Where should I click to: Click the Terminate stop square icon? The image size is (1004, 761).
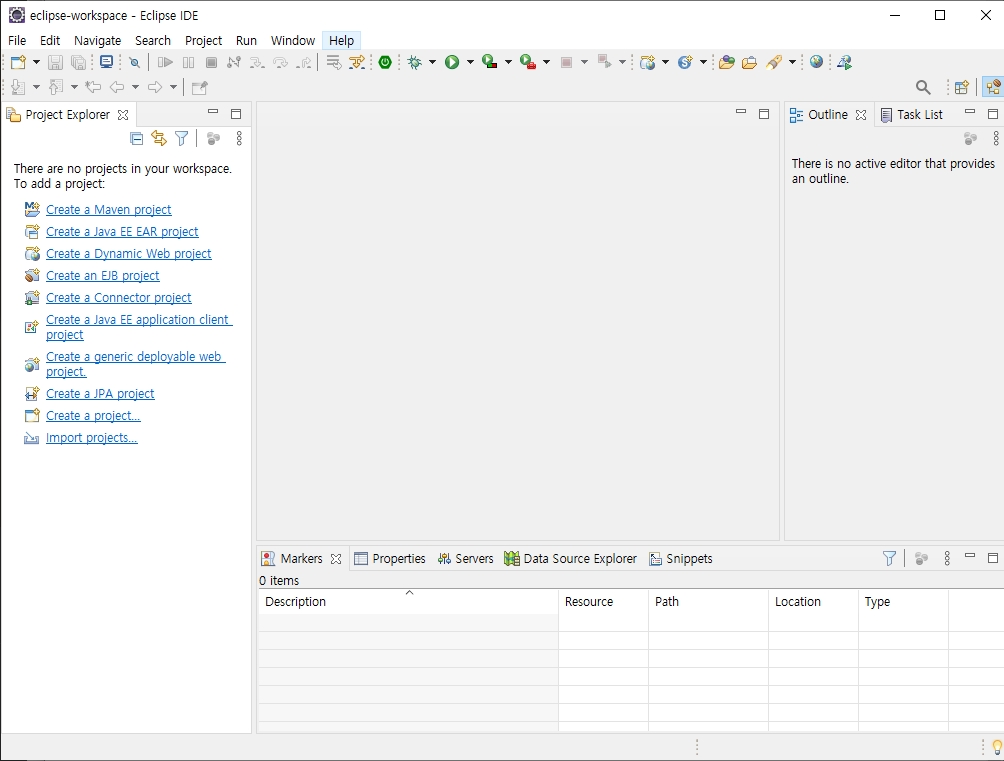coord(211,62)
